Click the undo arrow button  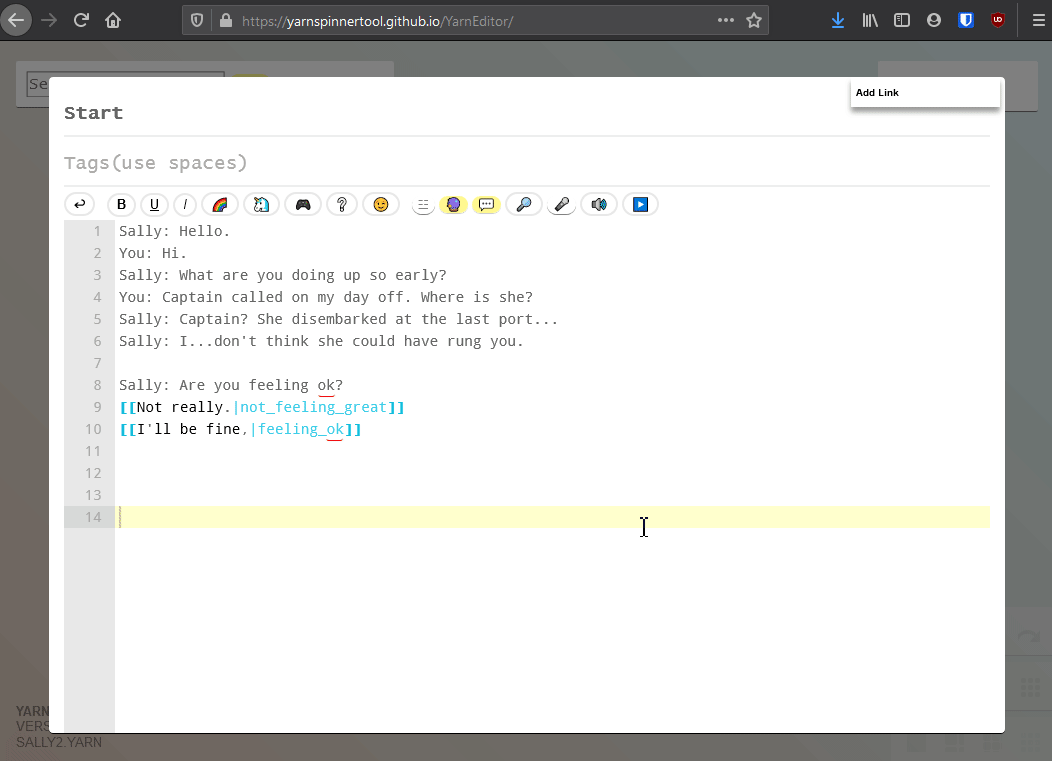pyautogui.click(x=80, y=205)
